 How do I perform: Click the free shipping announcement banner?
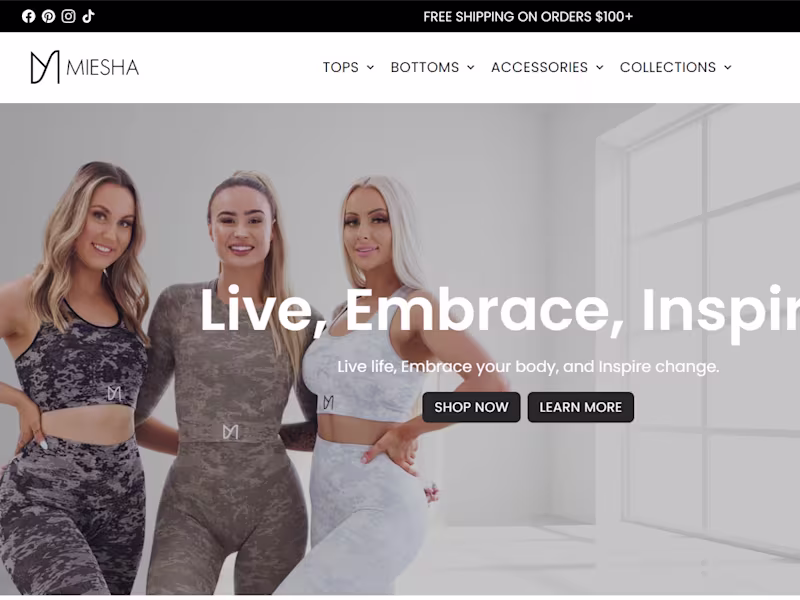coord(528,17)
